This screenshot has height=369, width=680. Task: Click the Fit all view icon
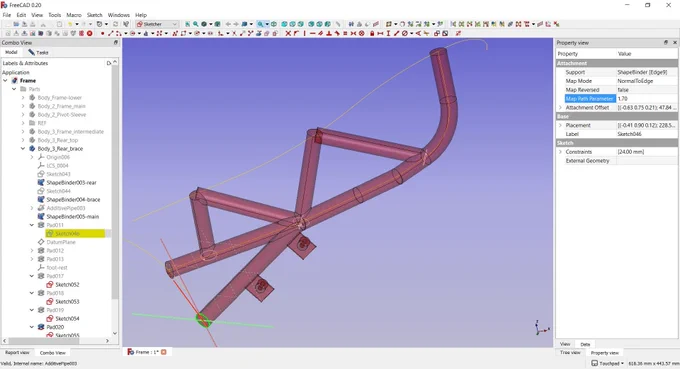point(187,24)
